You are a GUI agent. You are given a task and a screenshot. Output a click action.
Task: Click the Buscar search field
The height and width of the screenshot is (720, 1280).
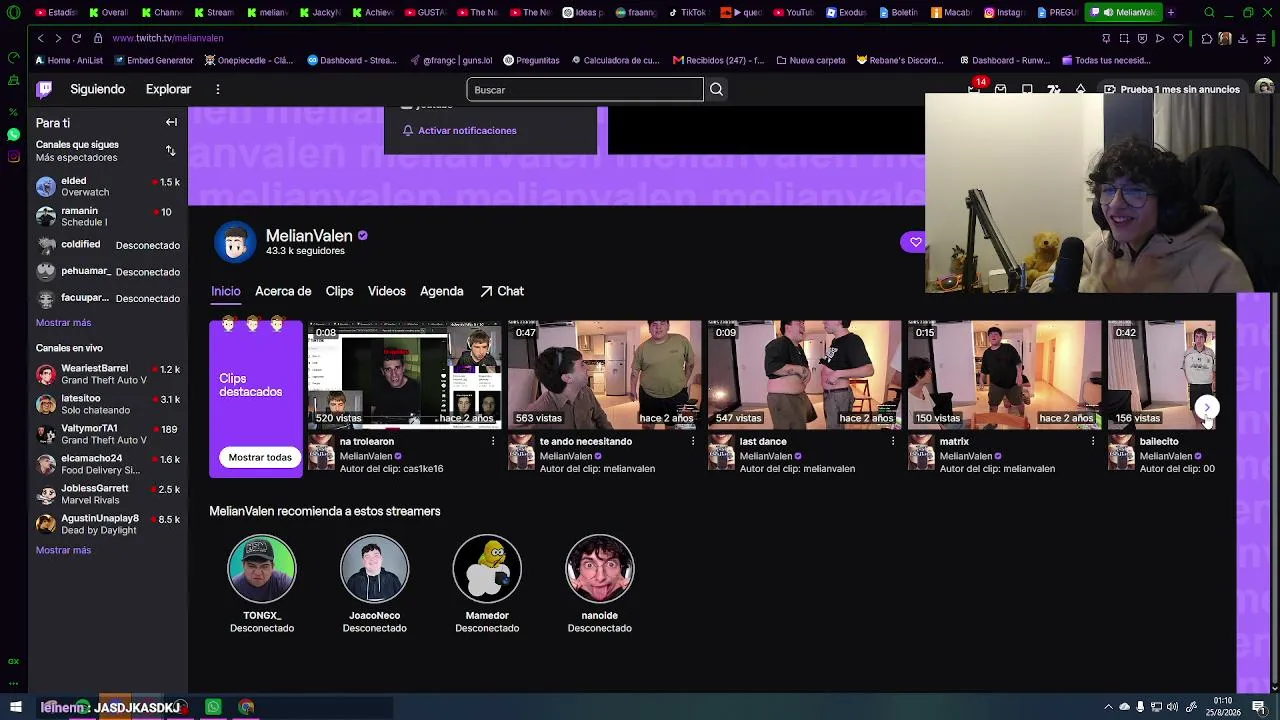(585, 90)
